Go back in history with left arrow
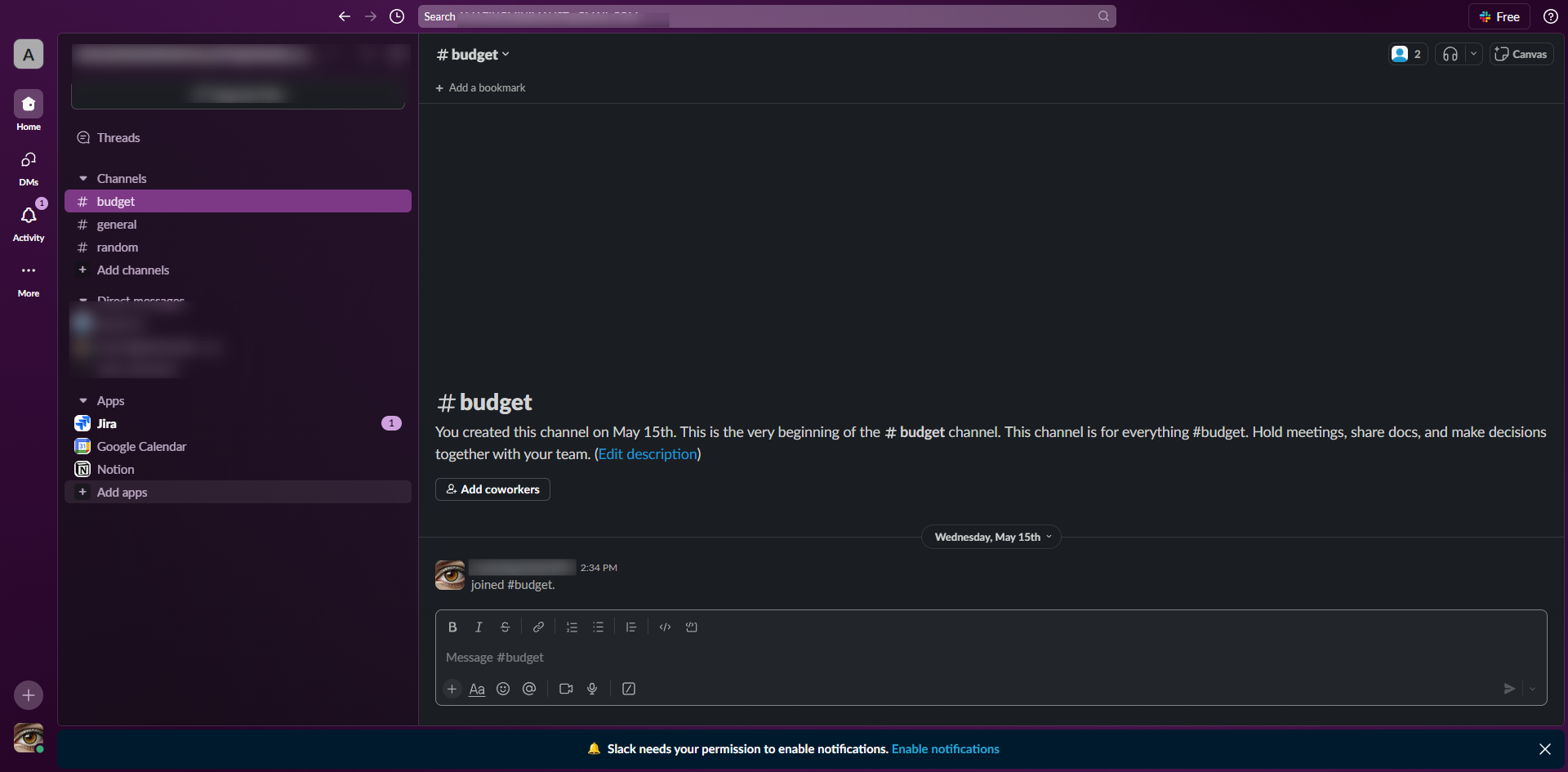The image size is (1568, 772). coord(345,16)
